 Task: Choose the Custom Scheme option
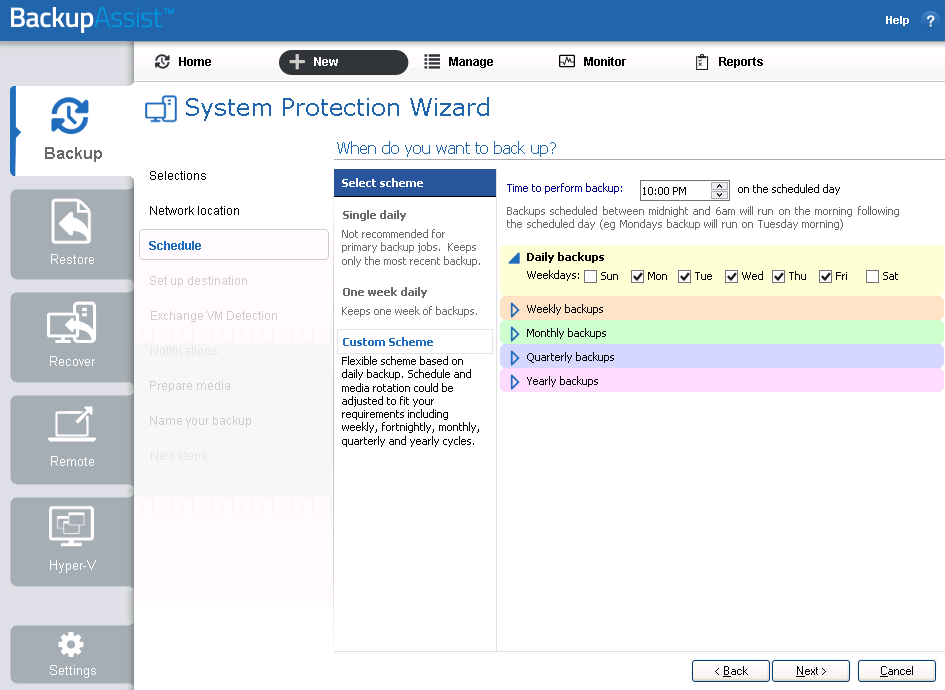(x=415, y=342)
